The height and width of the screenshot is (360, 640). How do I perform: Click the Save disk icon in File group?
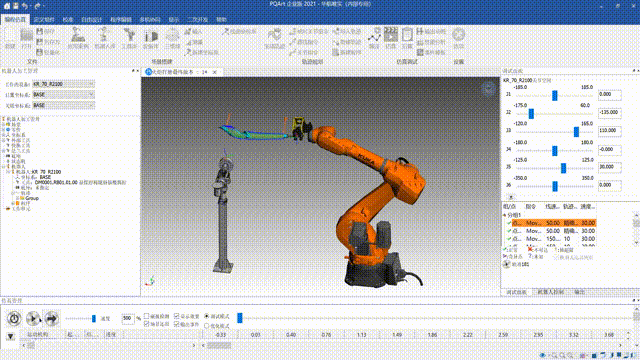click(40, 31)
